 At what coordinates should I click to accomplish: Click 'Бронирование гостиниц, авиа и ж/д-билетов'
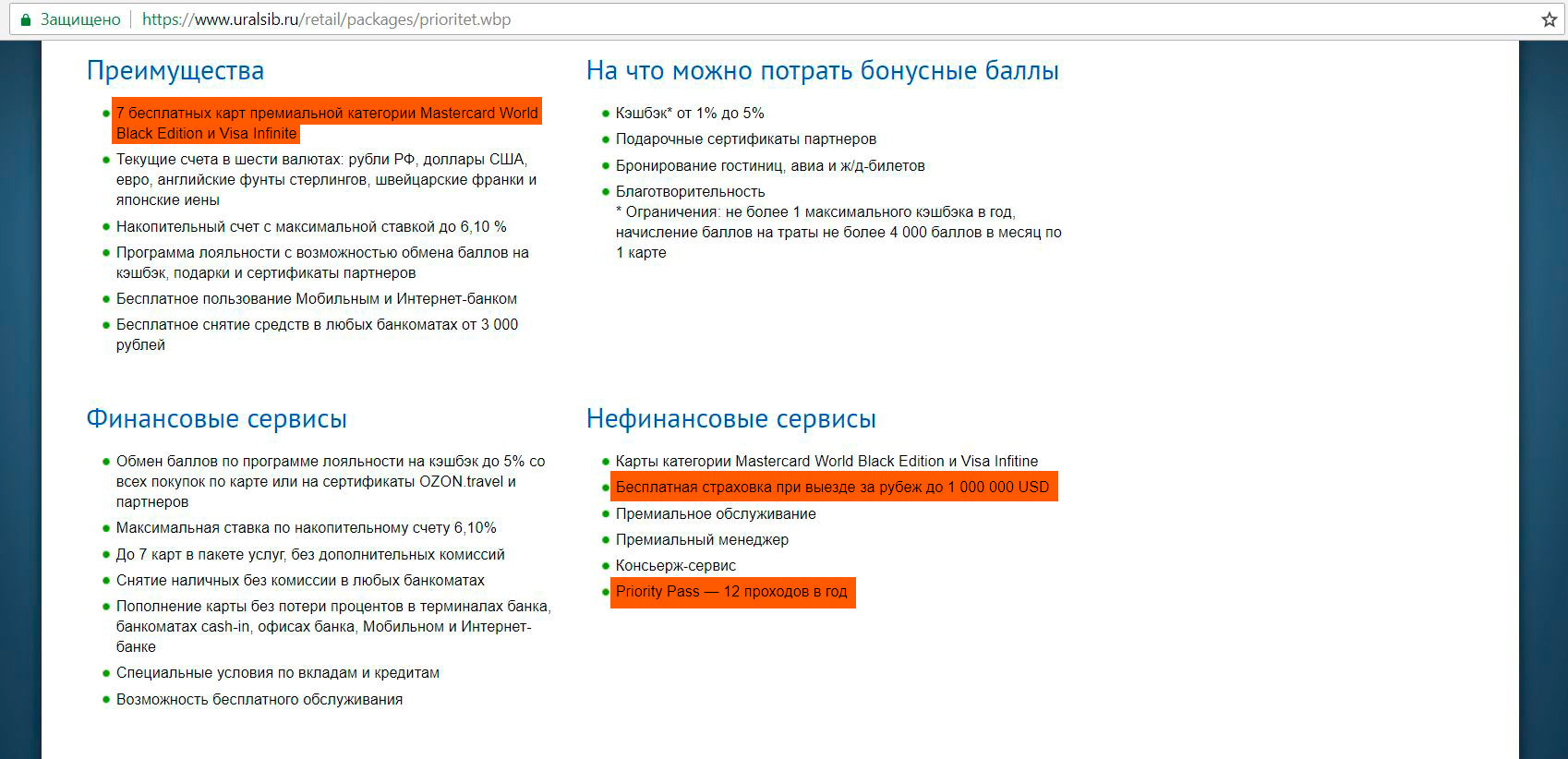770,166
